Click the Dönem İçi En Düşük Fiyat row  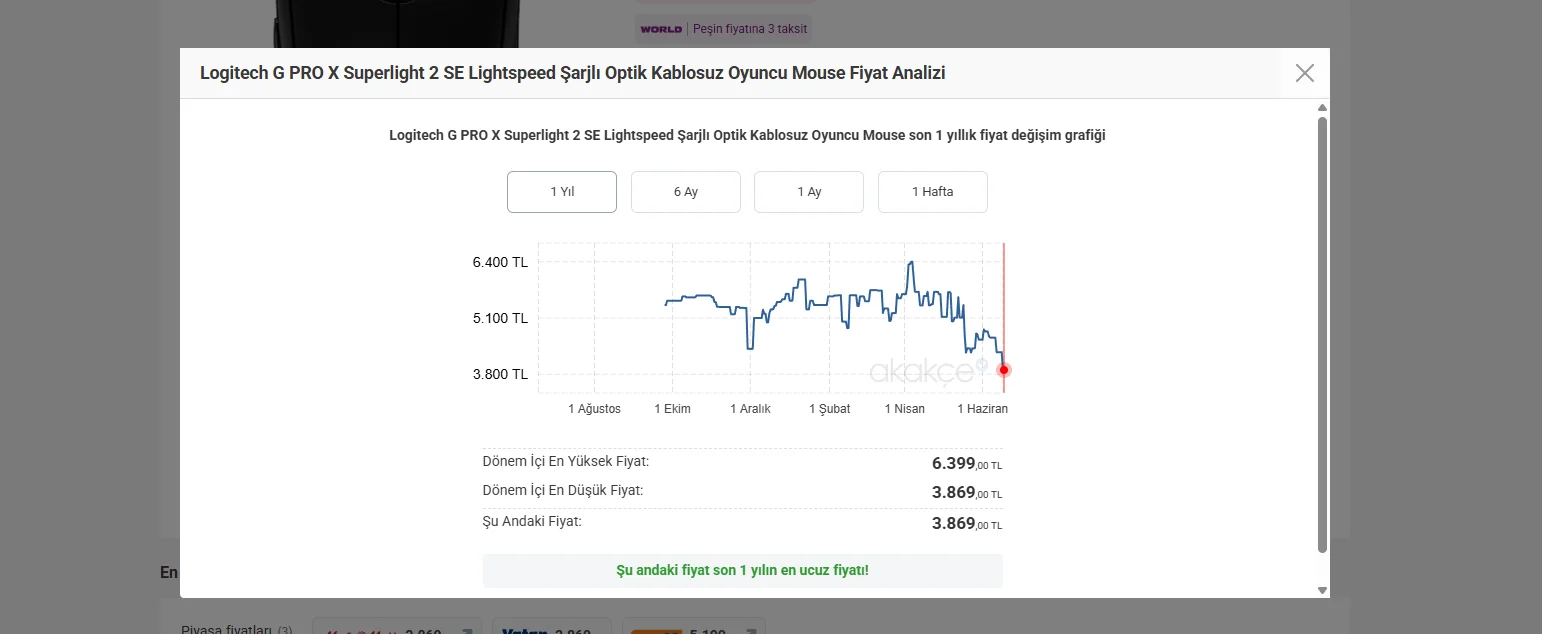(742, 493)
